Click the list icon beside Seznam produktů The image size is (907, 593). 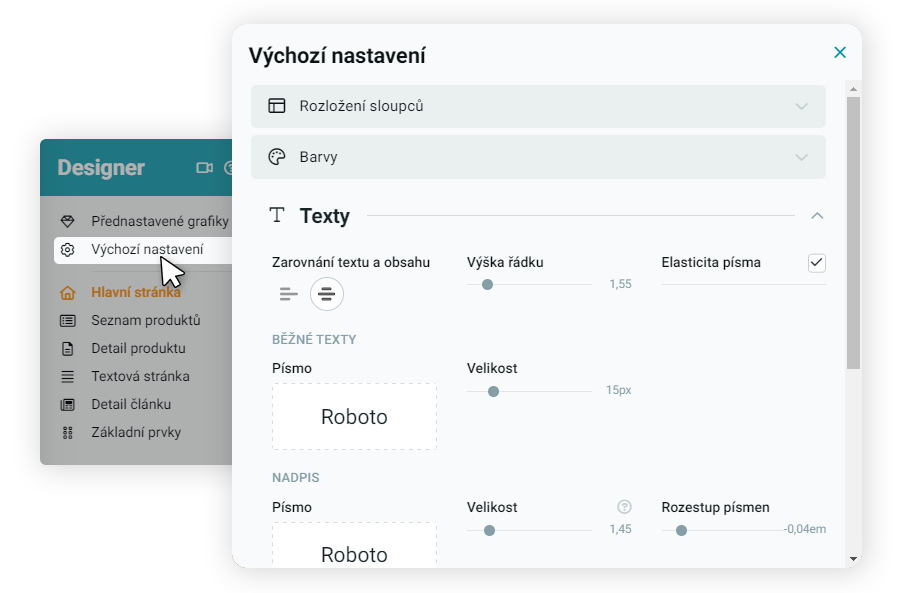pyautogui.click(x=68, y=321)
